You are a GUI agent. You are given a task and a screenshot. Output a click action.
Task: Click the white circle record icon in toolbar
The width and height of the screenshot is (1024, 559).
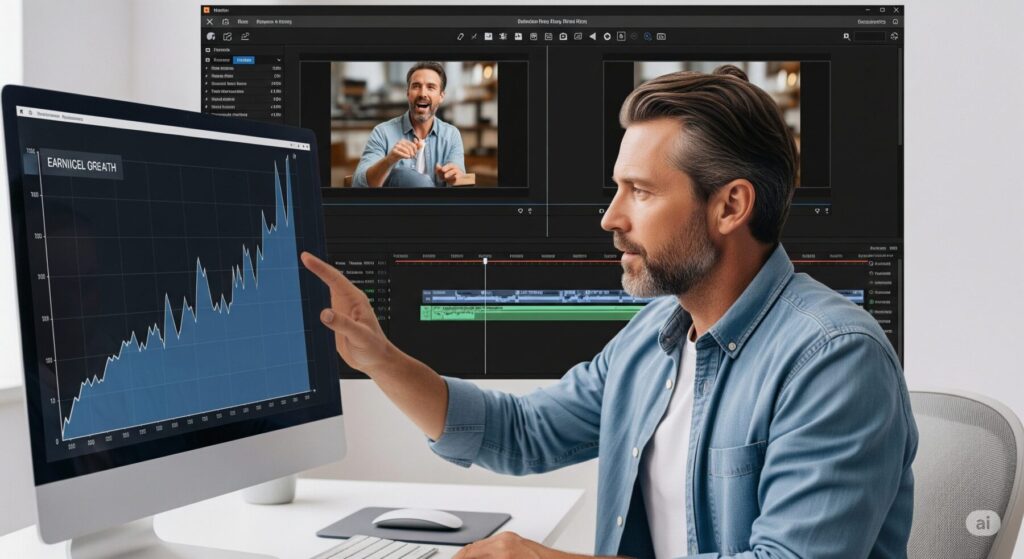point(607,37)
